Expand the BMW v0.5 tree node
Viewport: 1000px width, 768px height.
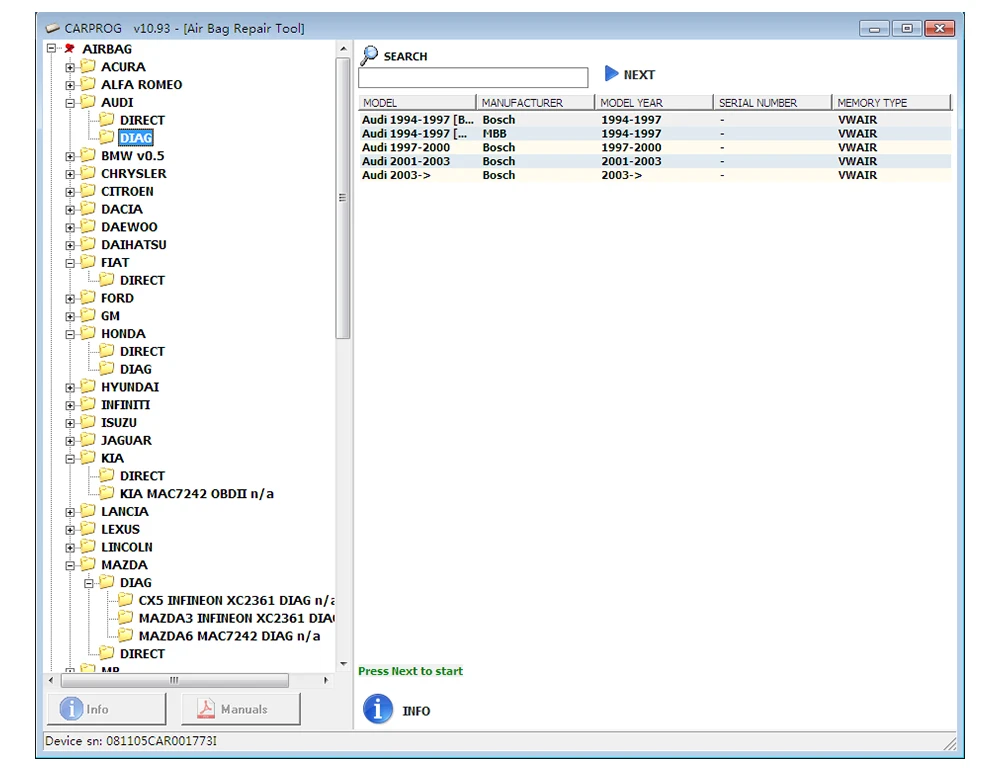coord(70,156)
